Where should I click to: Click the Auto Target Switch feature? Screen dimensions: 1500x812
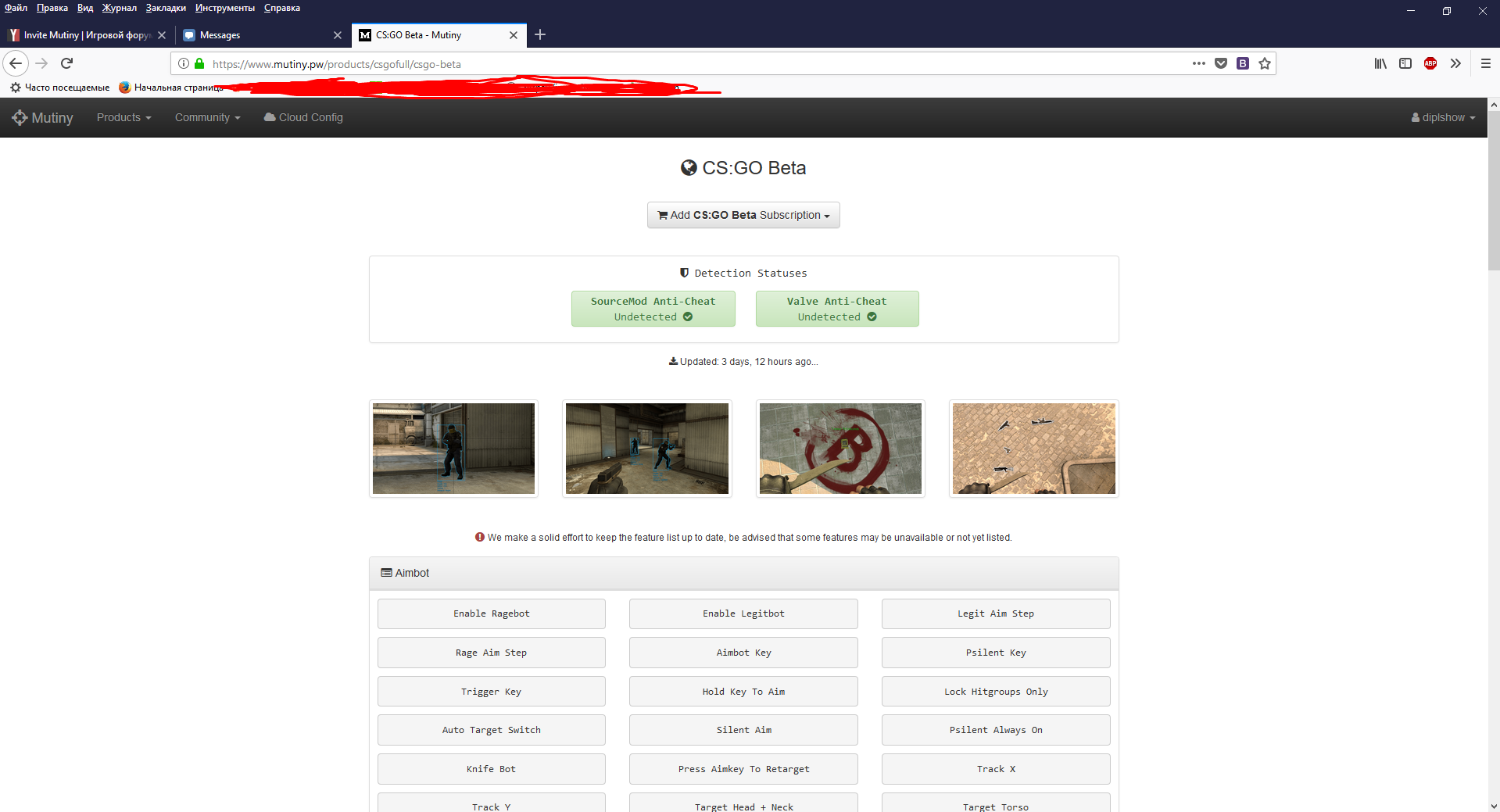492,730
